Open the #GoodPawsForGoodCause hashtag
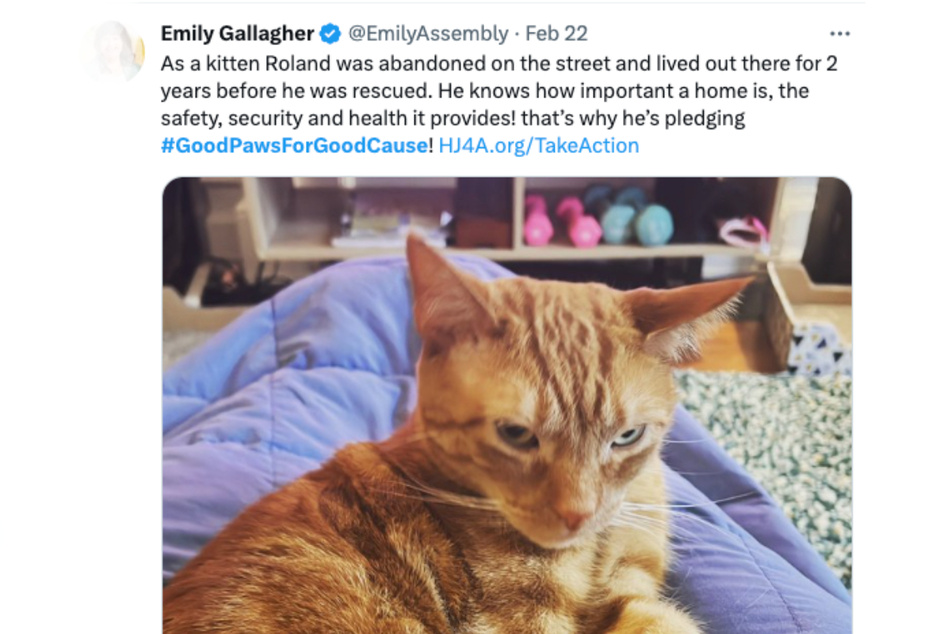Viewport: 951px width, 634px height. tap(294, 146)
